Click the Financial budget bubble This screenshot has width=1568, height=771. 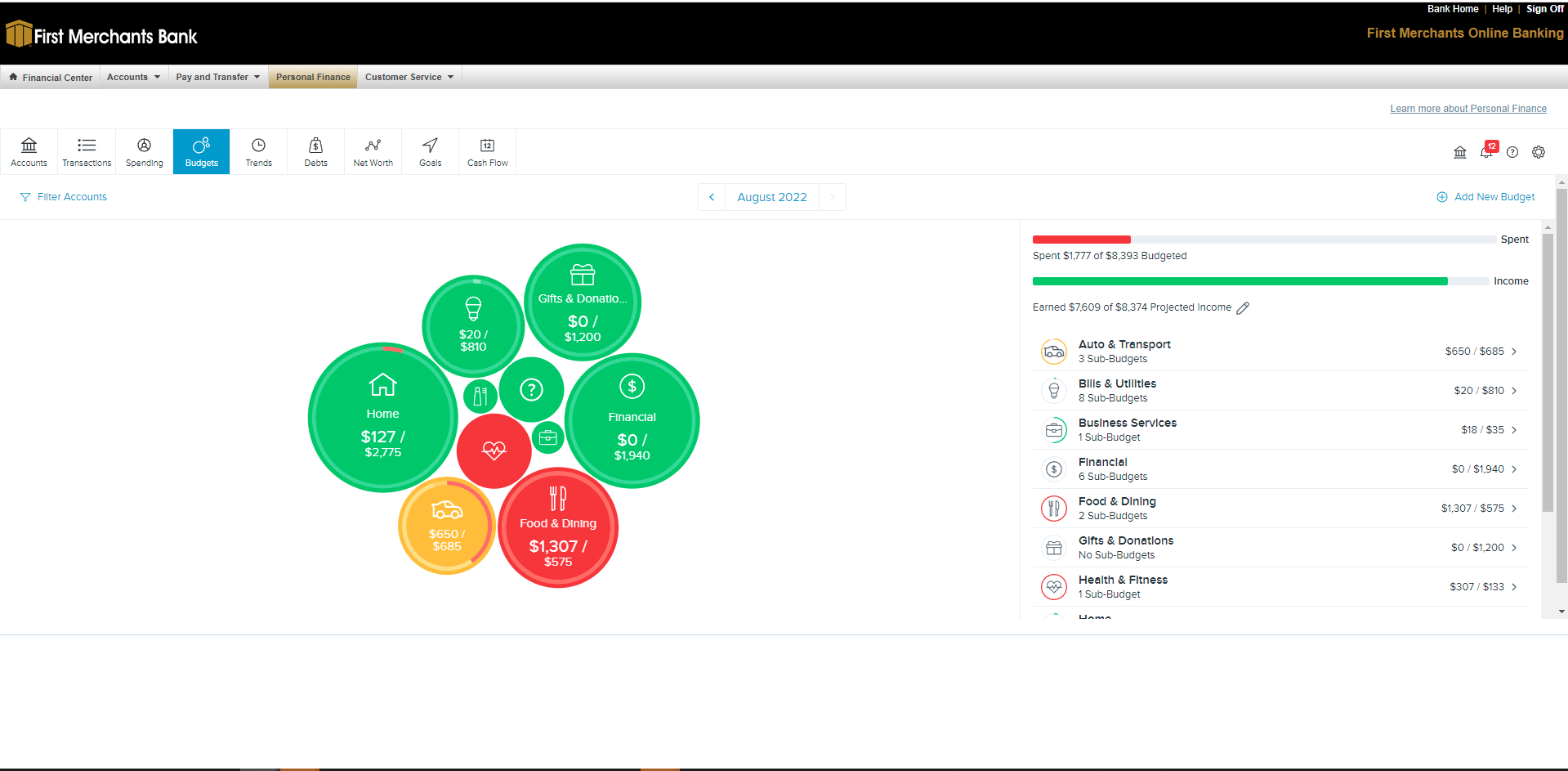coord(632,420)
